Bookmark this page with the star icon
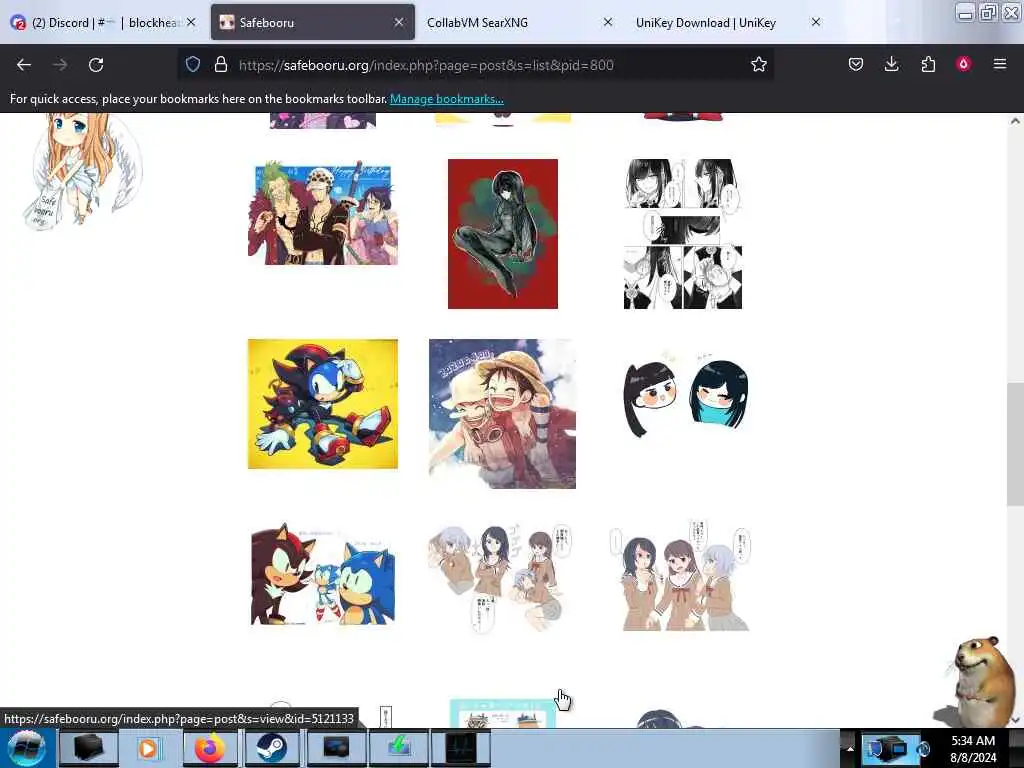The height and width of the screenshot is (768, 1024). coord(758,64)
